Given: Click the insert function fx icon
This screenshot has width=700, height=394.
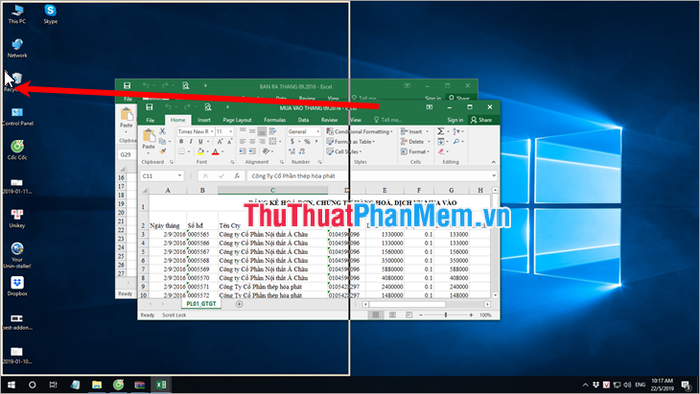Looking at the screenshot, I should pyautogui.click(x=237, y=176).
